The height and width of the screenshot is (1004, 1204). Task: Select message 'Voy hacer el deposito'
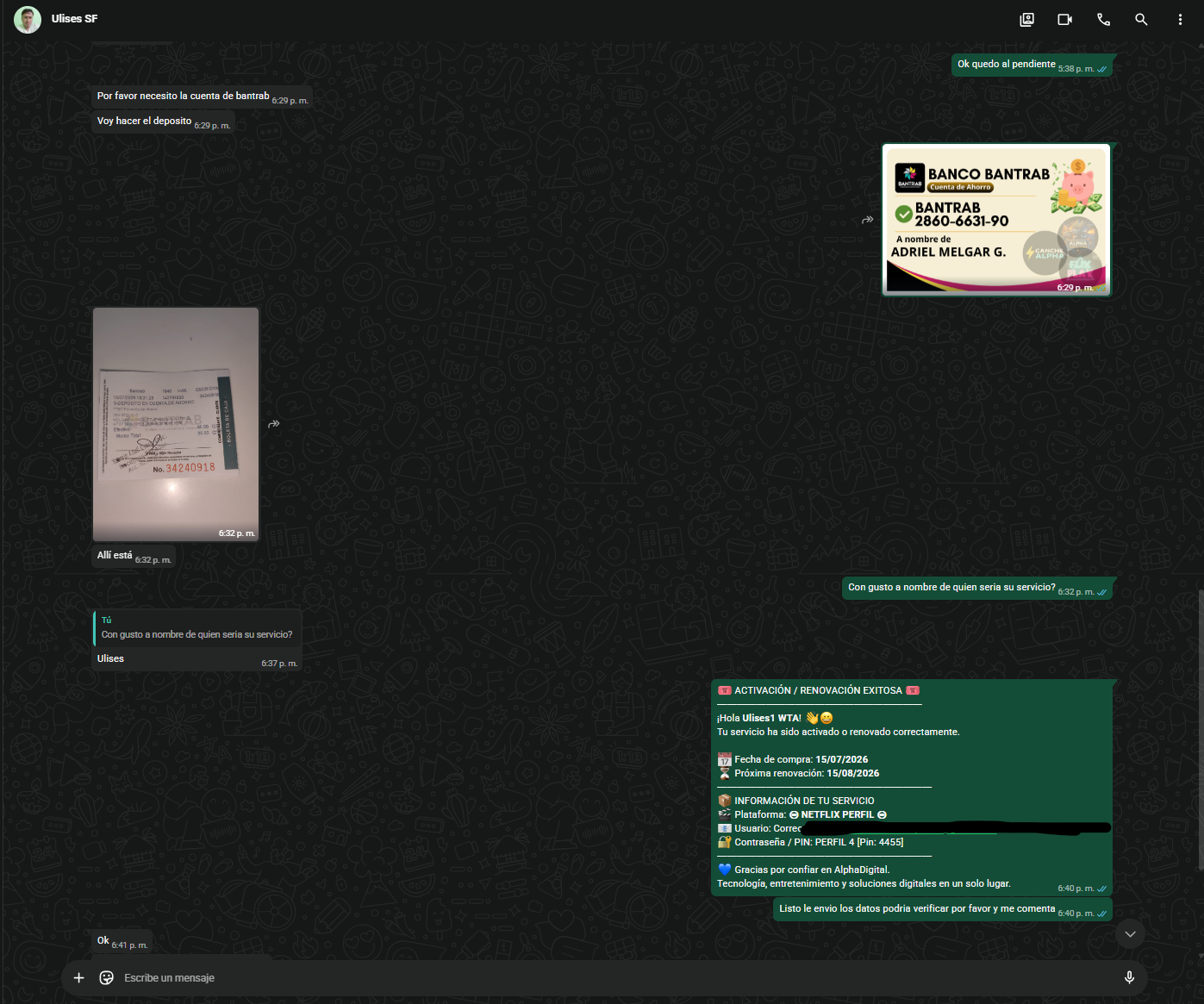pyautogui.click(x=145, y=122)
